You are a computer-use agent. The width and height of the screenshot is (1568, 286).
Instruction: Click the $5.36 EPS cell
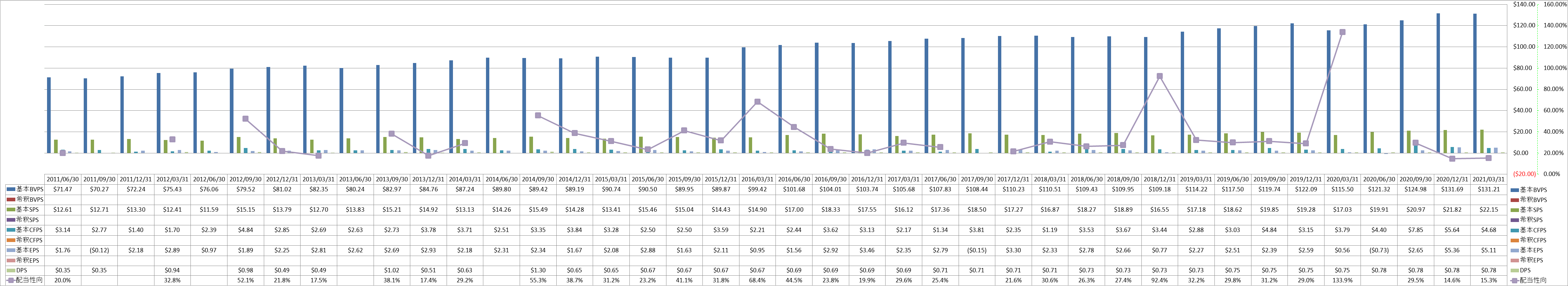point(1452,250)
